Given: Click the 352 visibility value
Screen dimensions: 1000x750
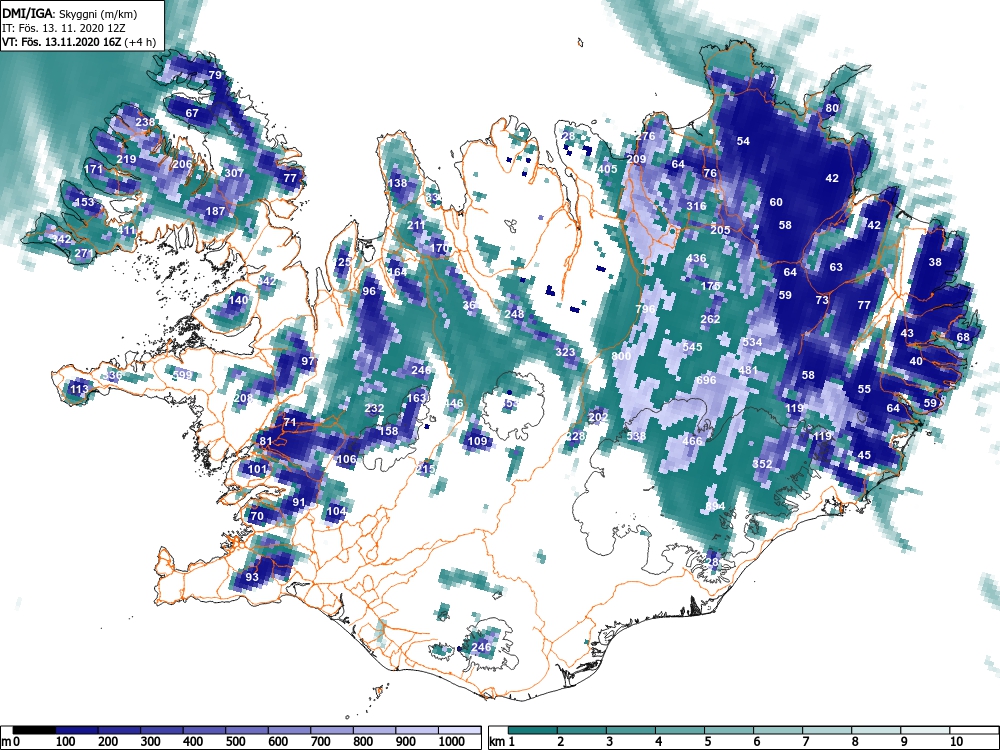Looking at the screenshot, I should point(762,464).
